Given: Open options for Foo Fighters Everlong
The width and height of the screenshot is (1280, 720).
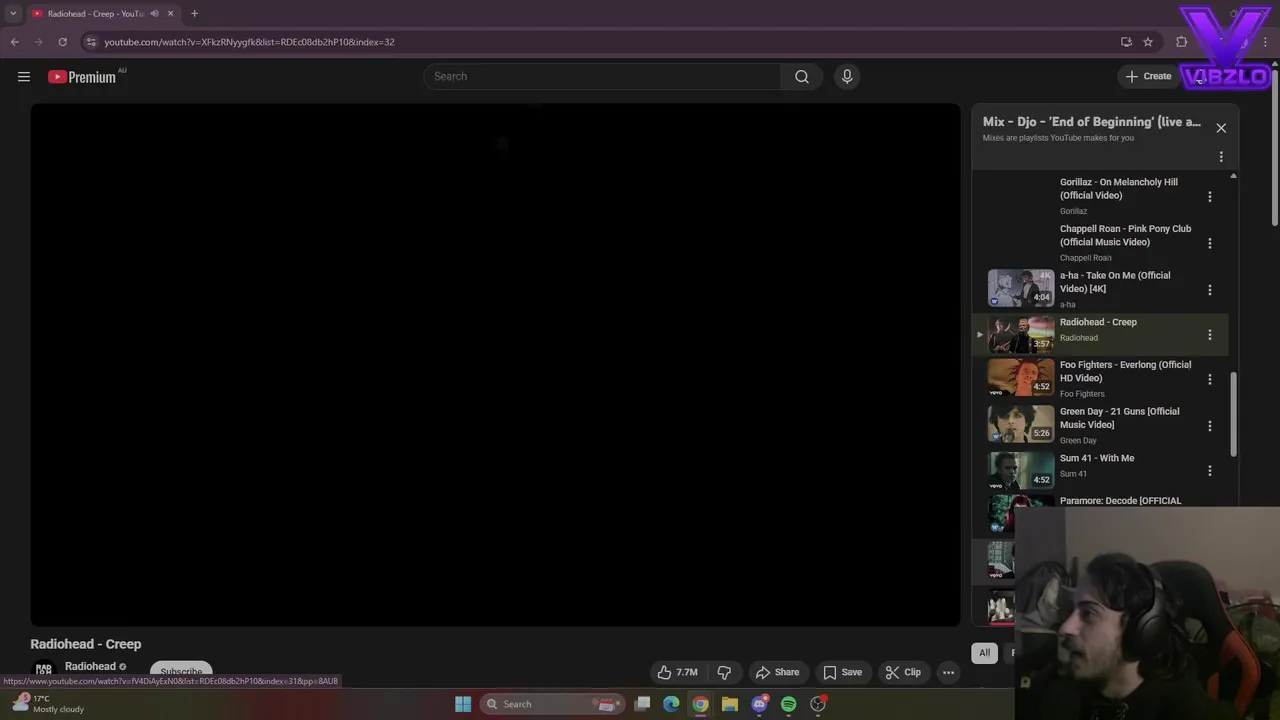Looking at the screenshot, I should (x=1210, y=380).
